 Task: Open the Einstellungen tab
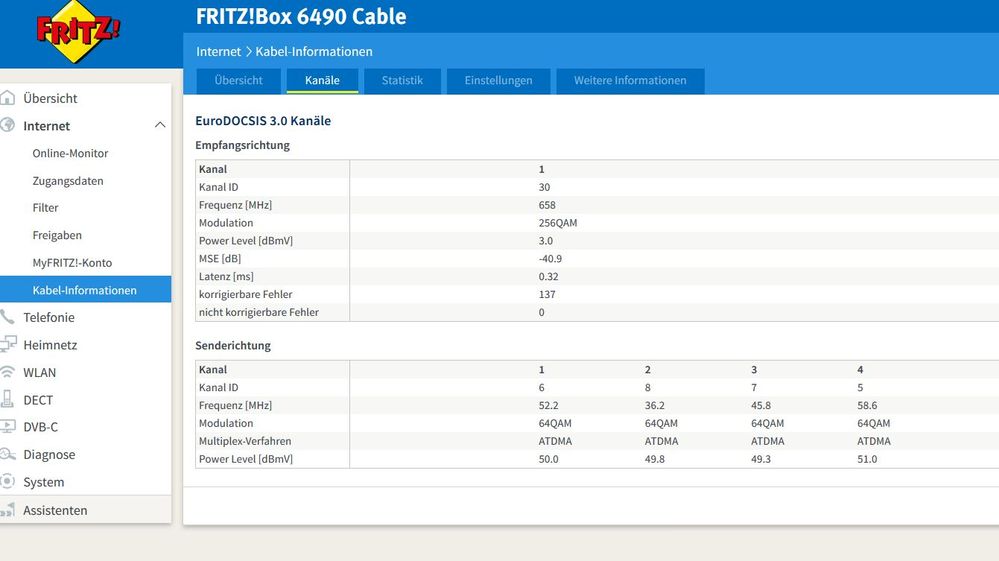[498, 81]
